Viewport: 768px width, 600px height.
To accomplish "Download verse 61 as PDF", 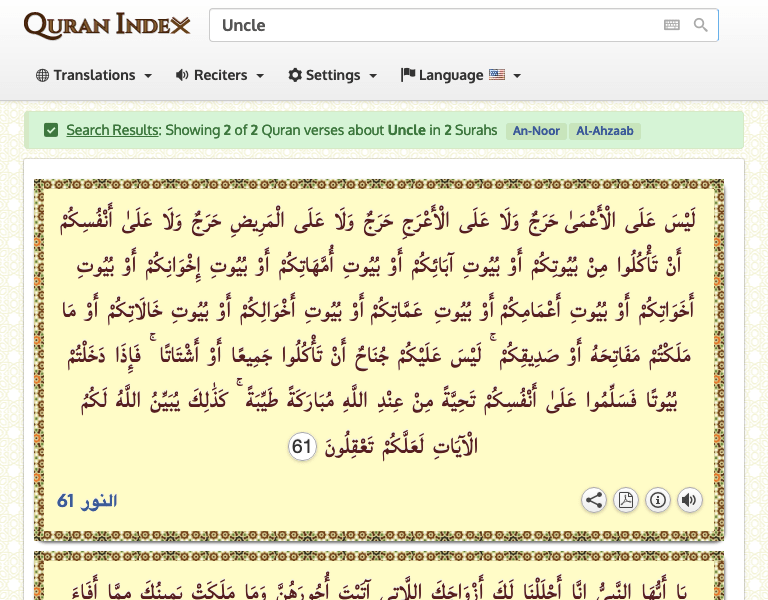I will tap(626, 500).
